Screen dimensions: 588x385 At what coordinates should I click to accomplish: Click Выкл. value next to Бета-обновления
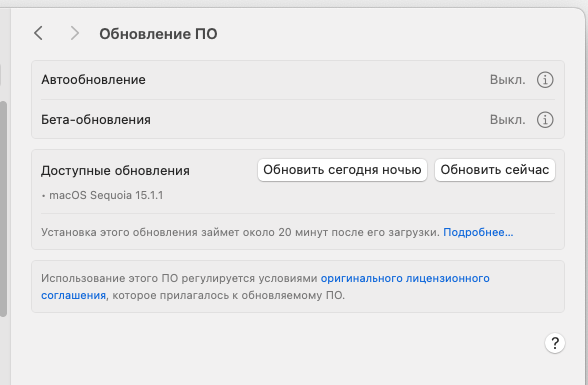(507, 120)
